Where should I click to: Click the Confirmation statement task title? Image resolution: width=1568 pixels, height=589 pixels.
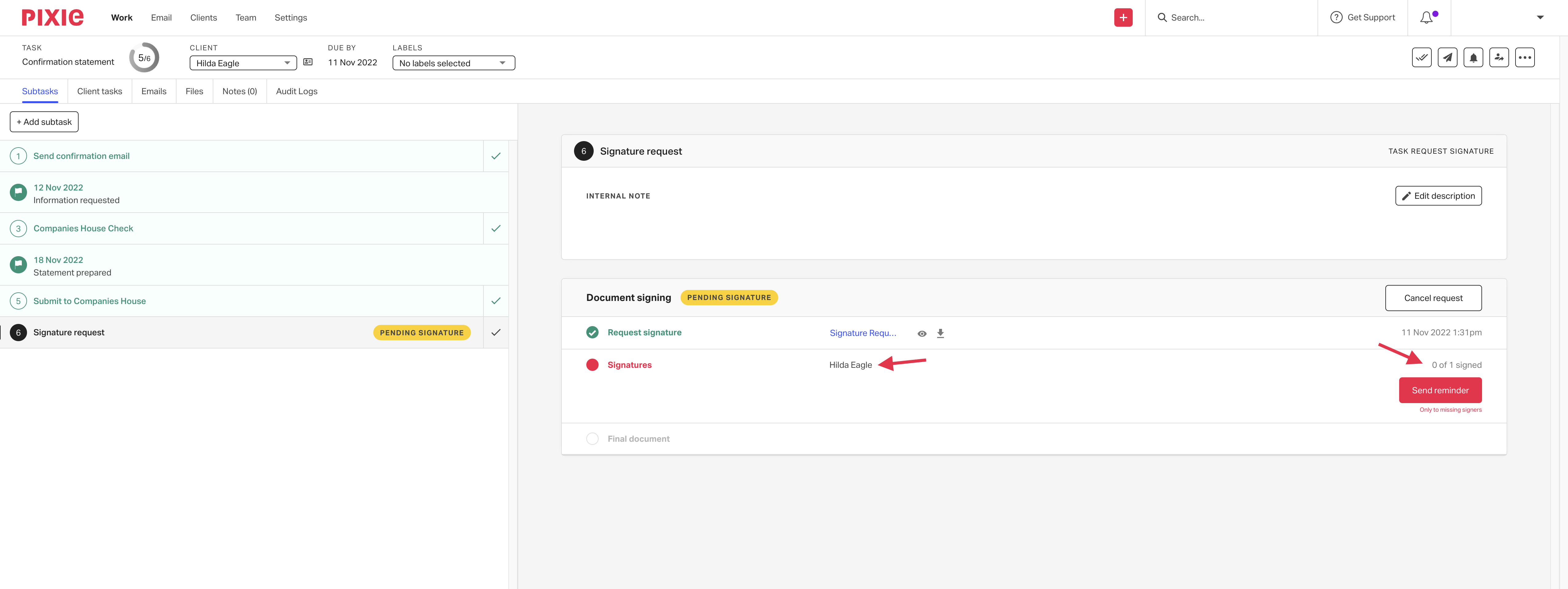pyautogui.click(x=68, y=62)
